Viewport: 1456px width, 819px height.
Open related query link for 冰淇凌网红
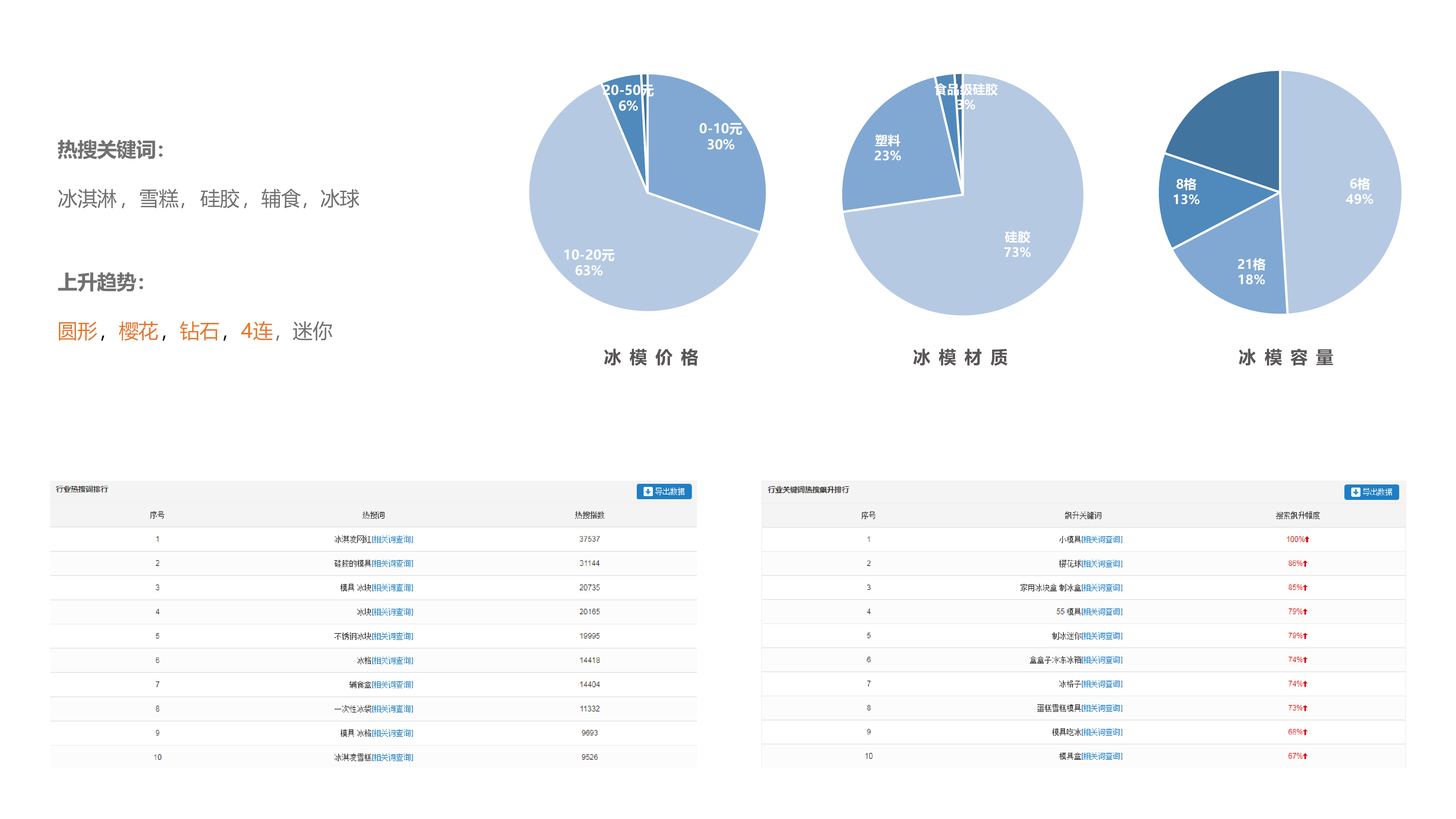coord(392,539)
